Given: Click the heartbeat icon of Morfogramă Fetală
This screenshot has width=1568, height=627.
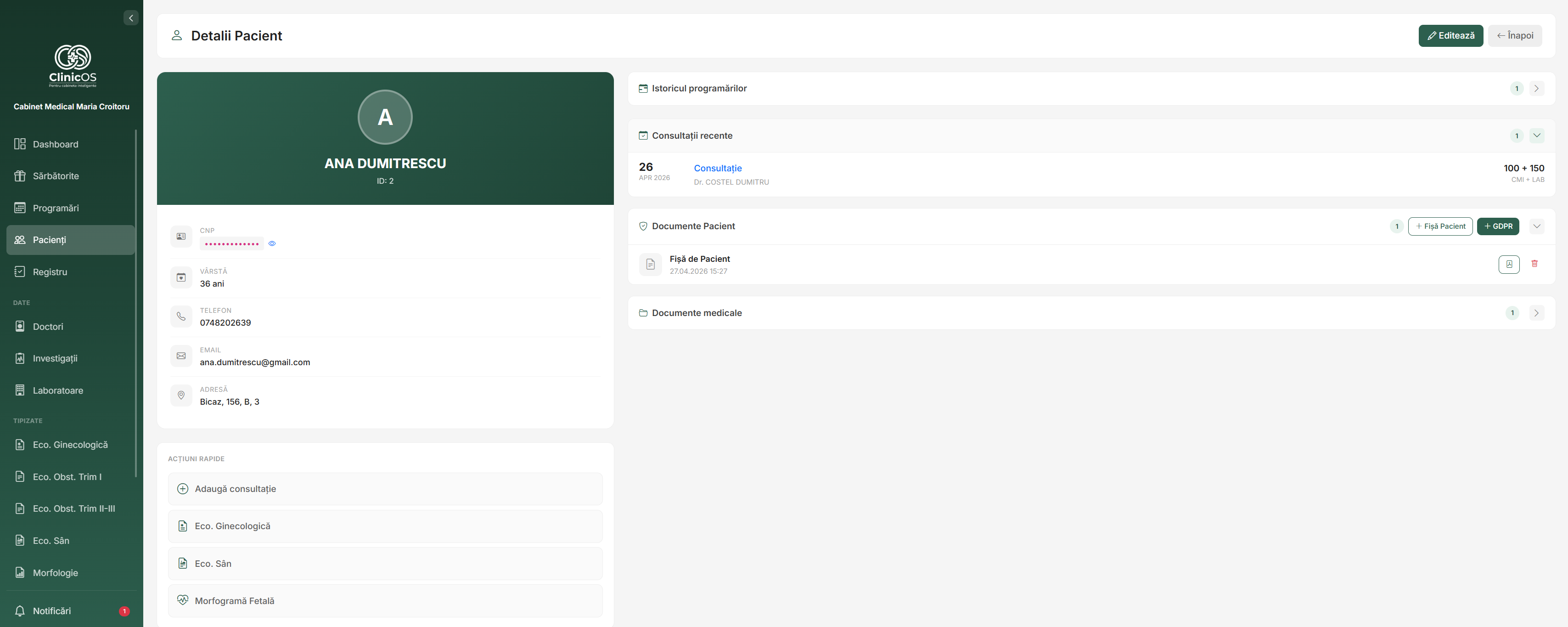Looking at the screenshot, I should click(x=183, y=600).
